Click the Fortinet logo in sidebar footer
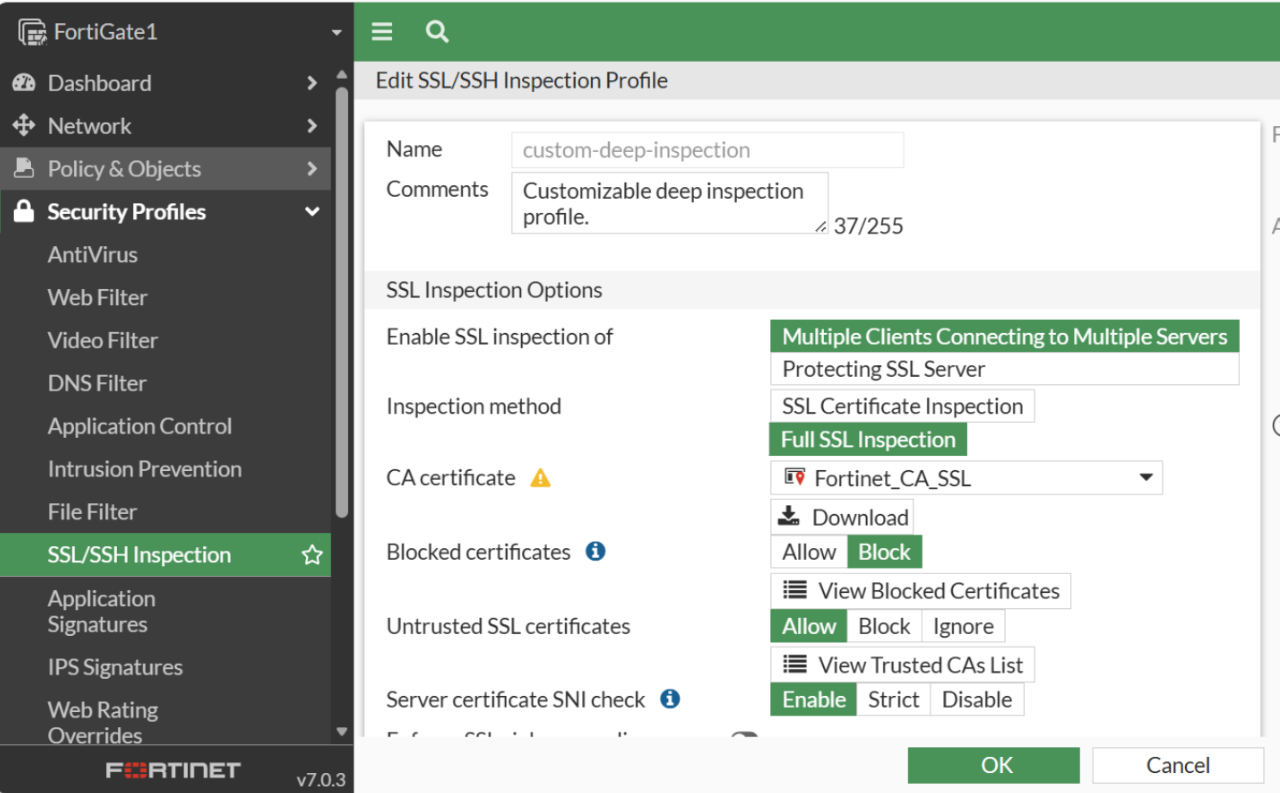Viewport: 1280px width, 793px height. tap(173, 770)
